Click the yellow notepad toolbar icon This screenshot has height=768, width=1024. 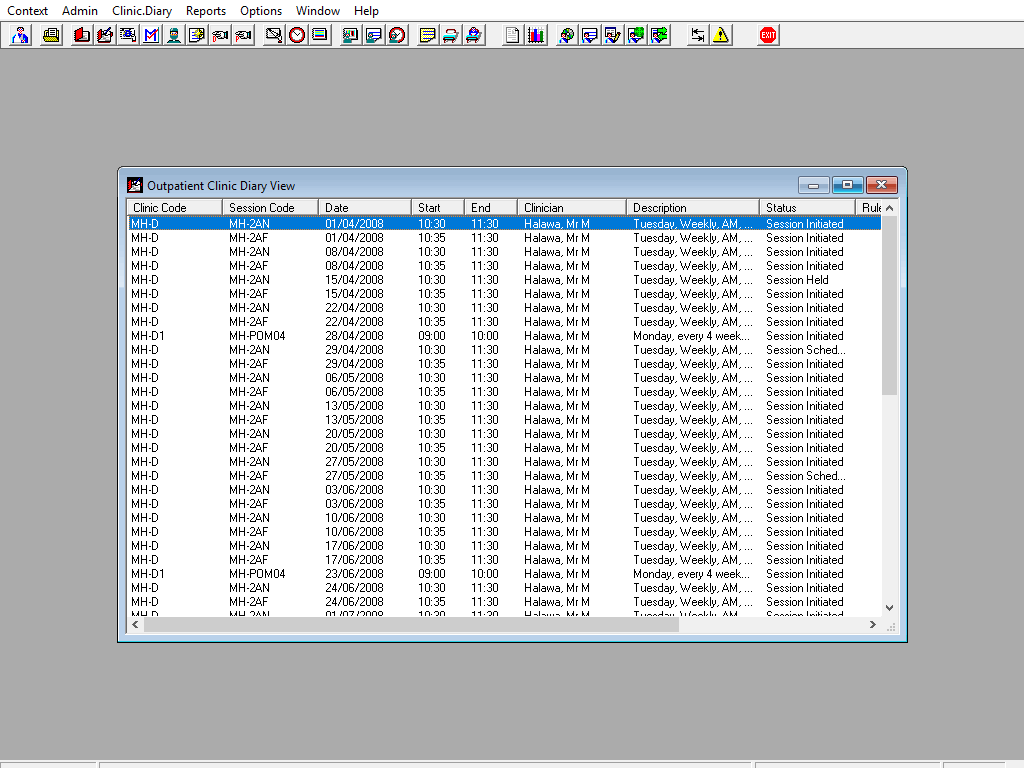click(x=427, y=35)
